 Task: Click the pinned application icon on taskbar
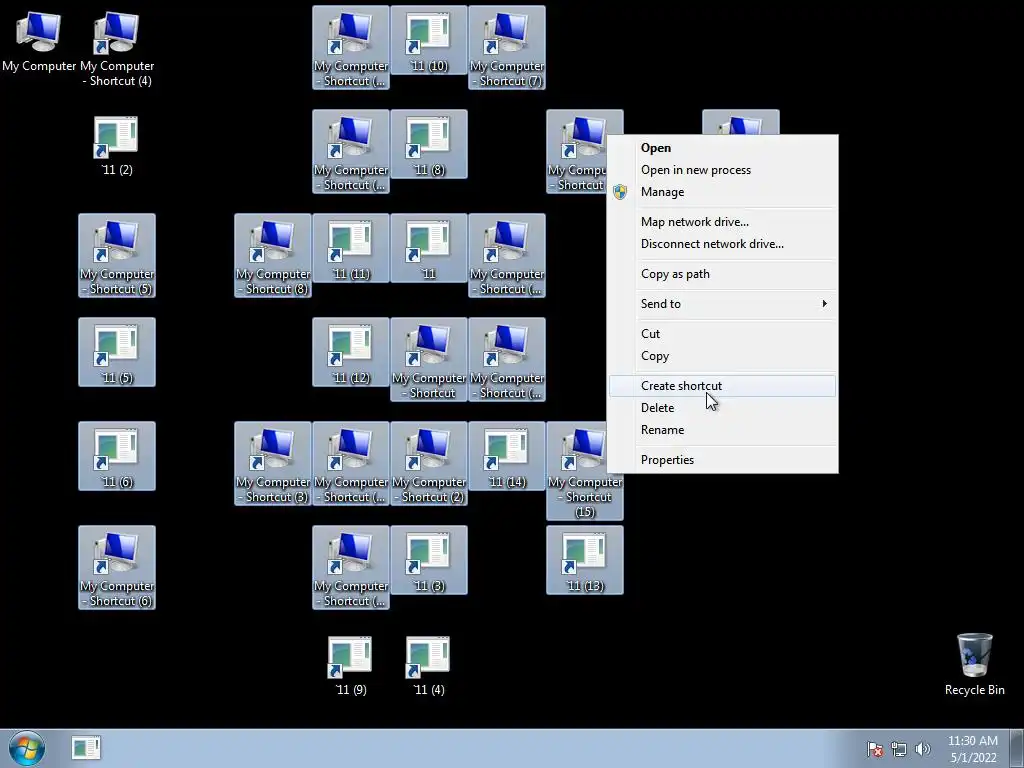click(86, 748)
